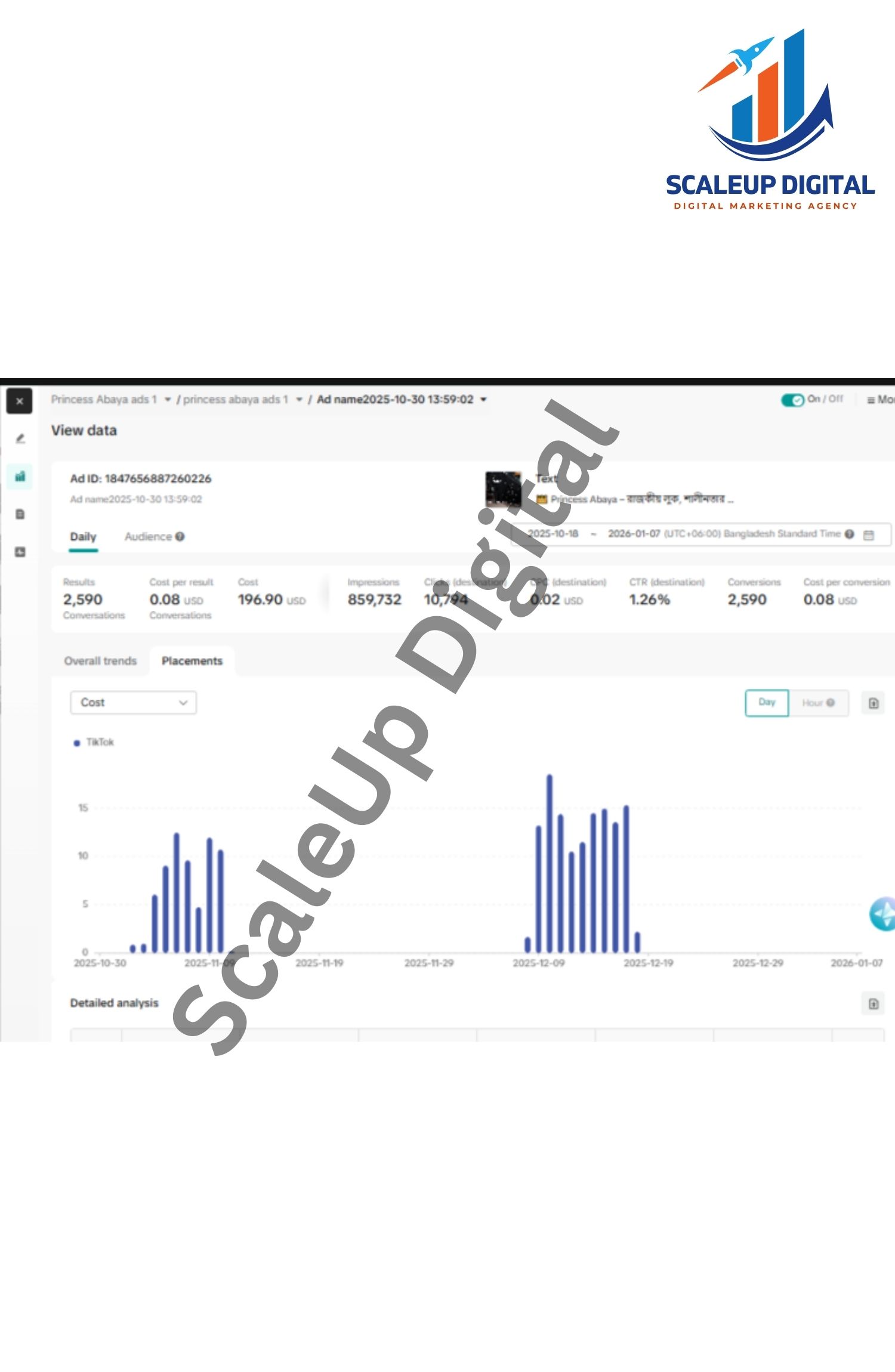895x1372 pixels.
Task: Switch to the Audience tab
Action: [148, 537]
